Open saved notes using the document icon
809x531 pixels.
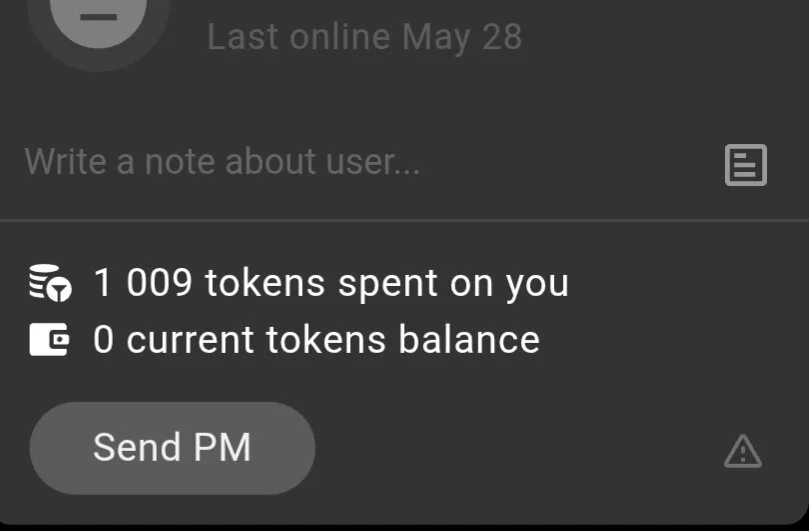pos(746,165)
